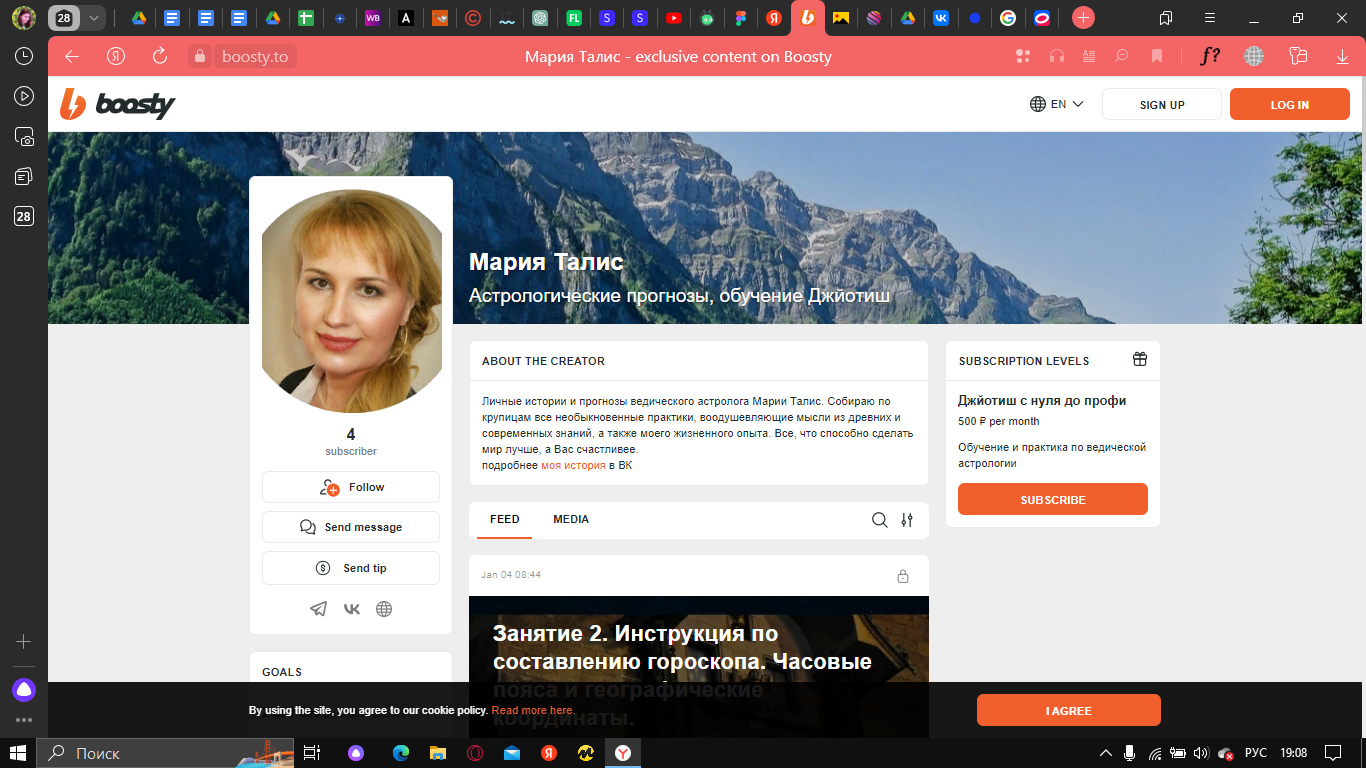Open the 'моя история' link
The image size is (1366, 768).
click(x=573, y=465)
